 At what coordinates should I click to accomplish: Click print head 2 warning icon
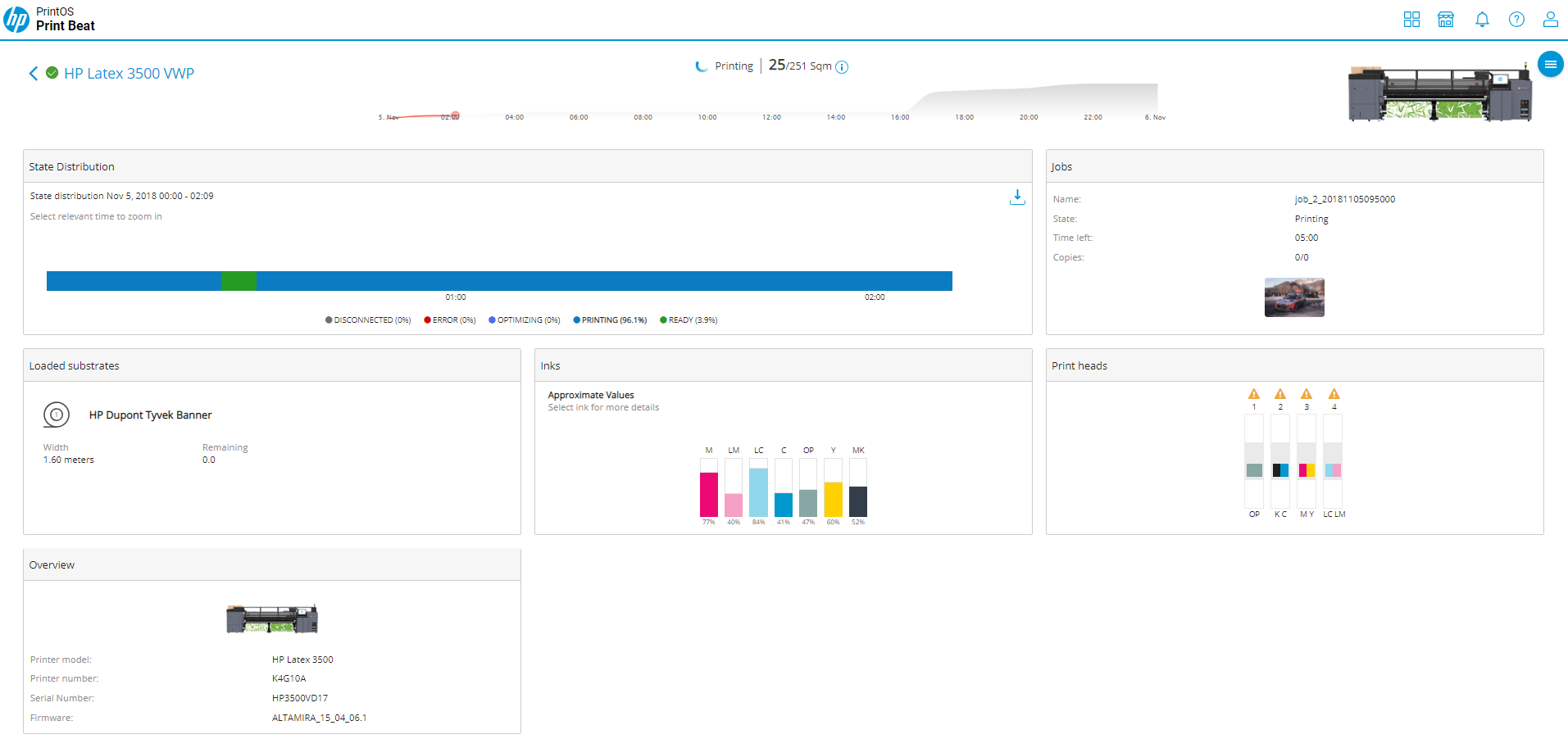(1280, 394)
